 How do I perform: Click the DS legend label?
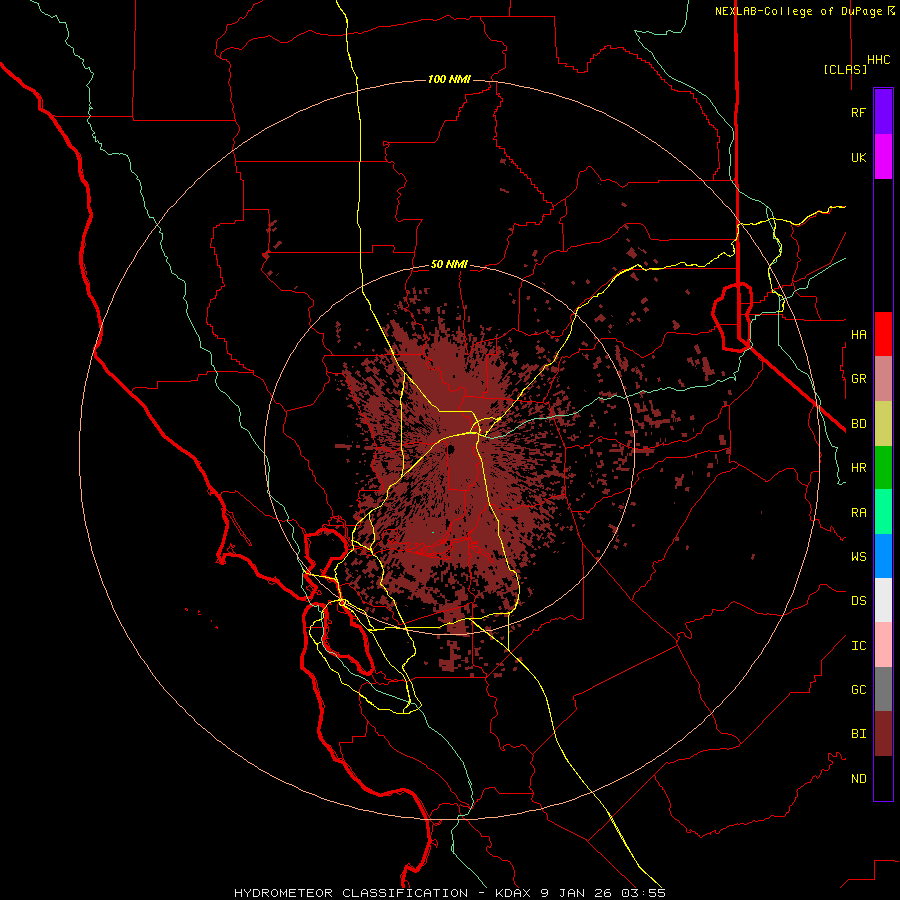point(859,601)
